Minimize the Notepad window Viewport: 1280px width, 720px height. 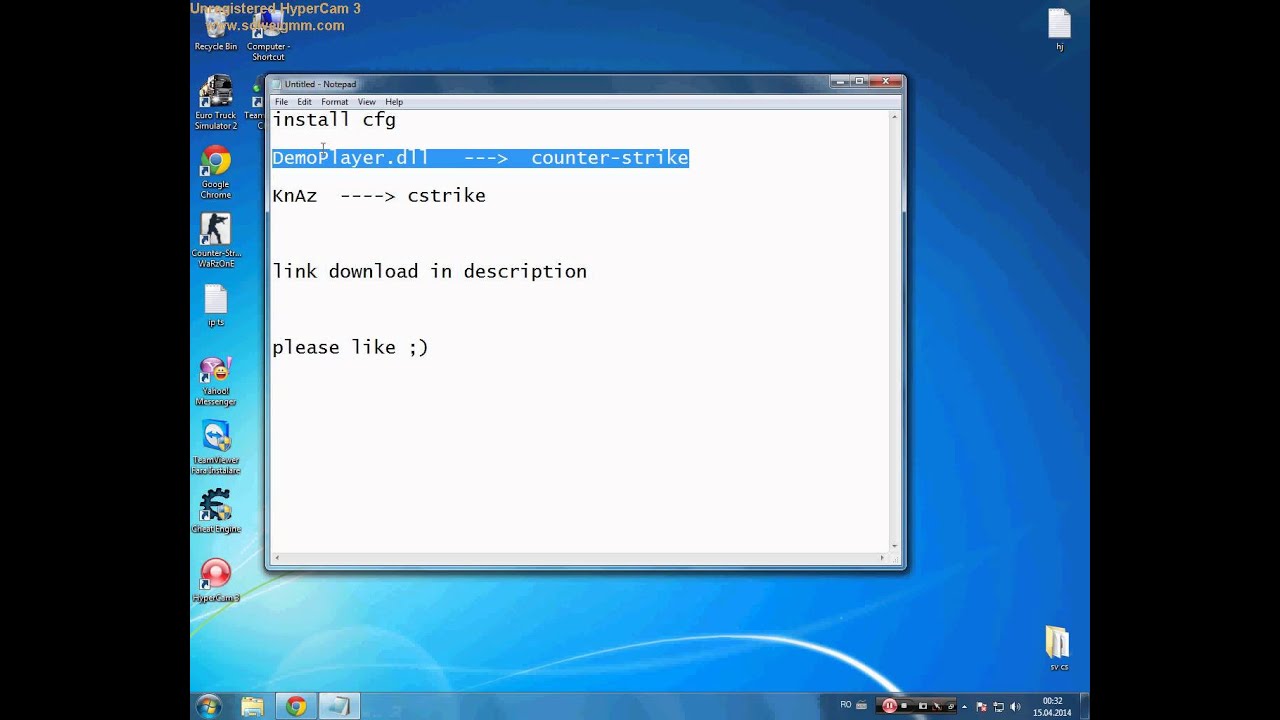click(839, 82)
